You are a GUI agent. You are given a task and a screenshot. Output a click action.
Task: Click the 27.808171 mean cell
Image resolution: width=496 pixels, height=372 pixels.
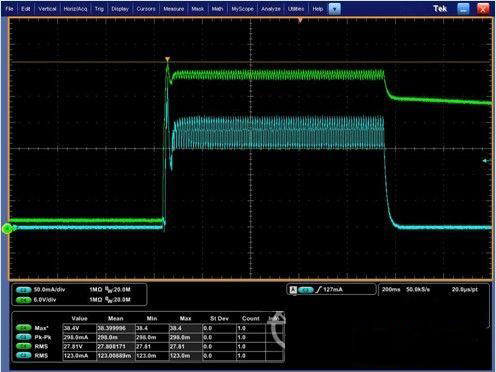click(x=116, y=347)
